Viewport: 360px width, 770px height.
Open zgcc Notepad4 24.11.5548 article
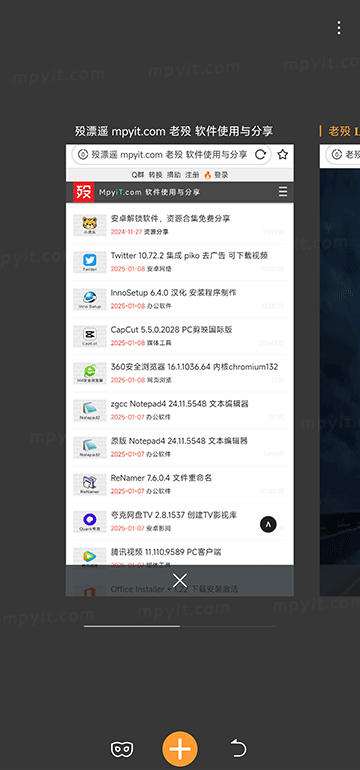[179, 404]
